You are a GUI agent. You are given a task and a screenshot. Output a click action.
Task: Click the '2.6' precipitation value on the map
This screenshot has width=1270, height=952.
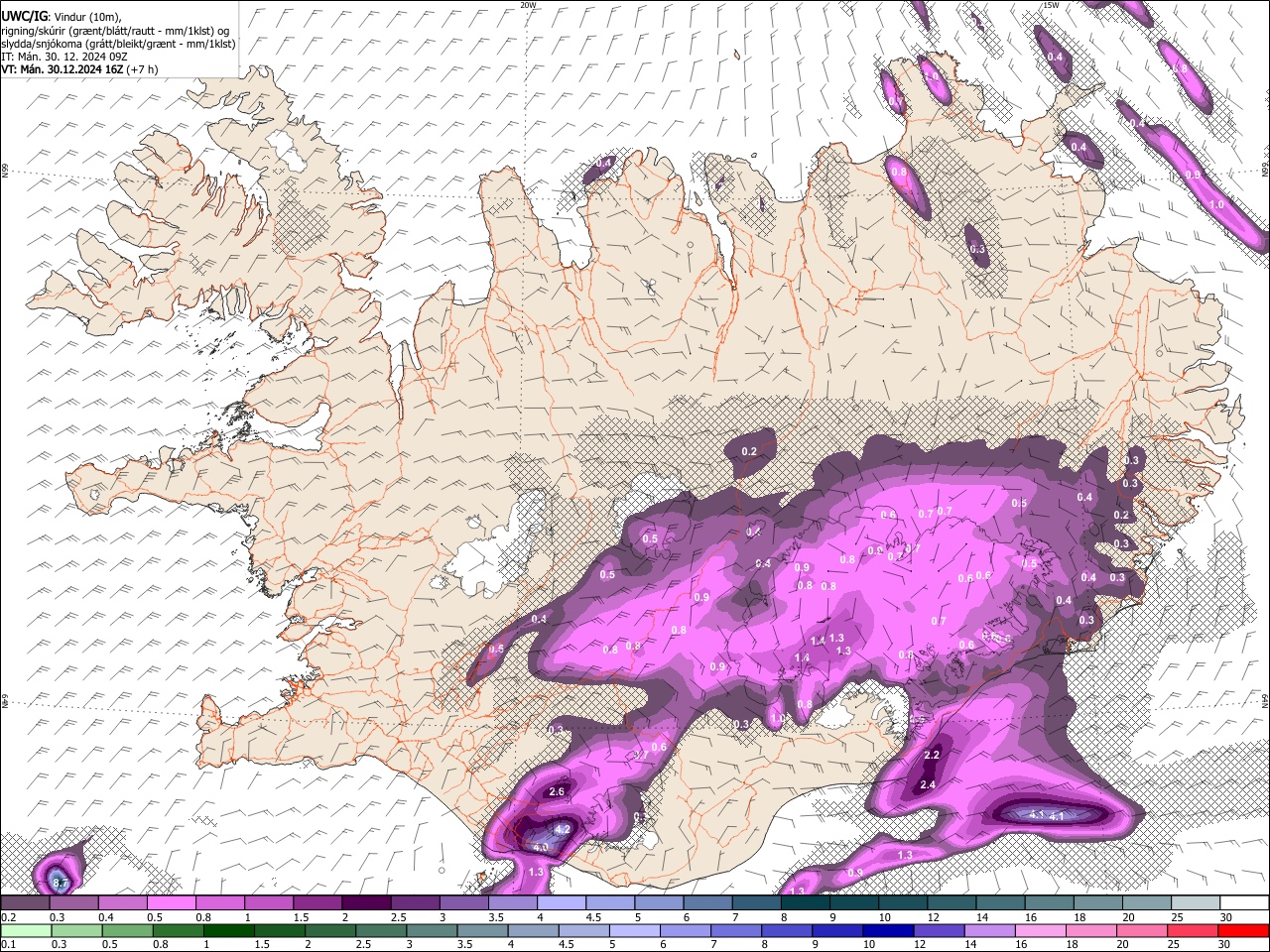point(557,791)
